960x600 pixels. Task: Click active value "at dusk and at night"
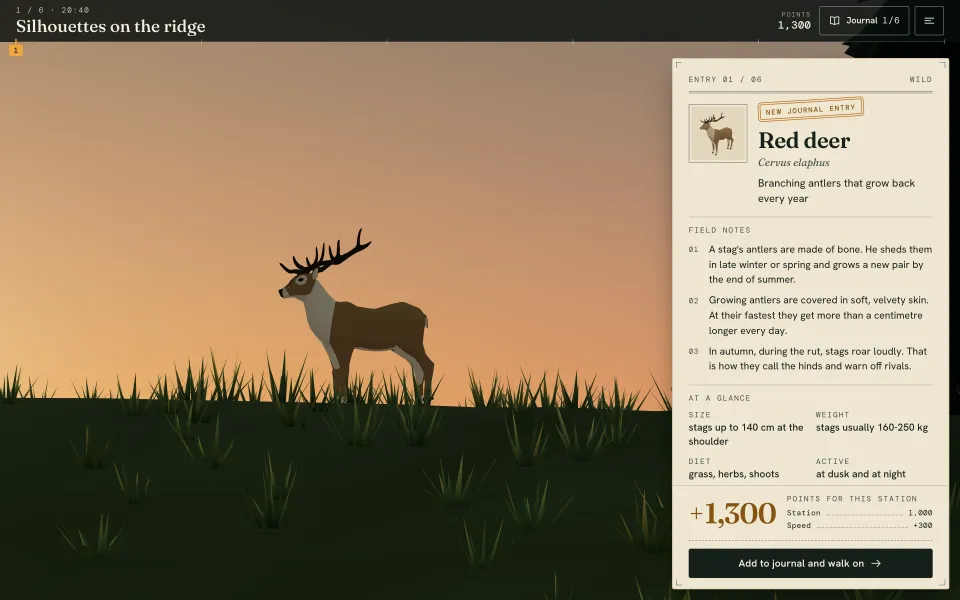point(860,474)
